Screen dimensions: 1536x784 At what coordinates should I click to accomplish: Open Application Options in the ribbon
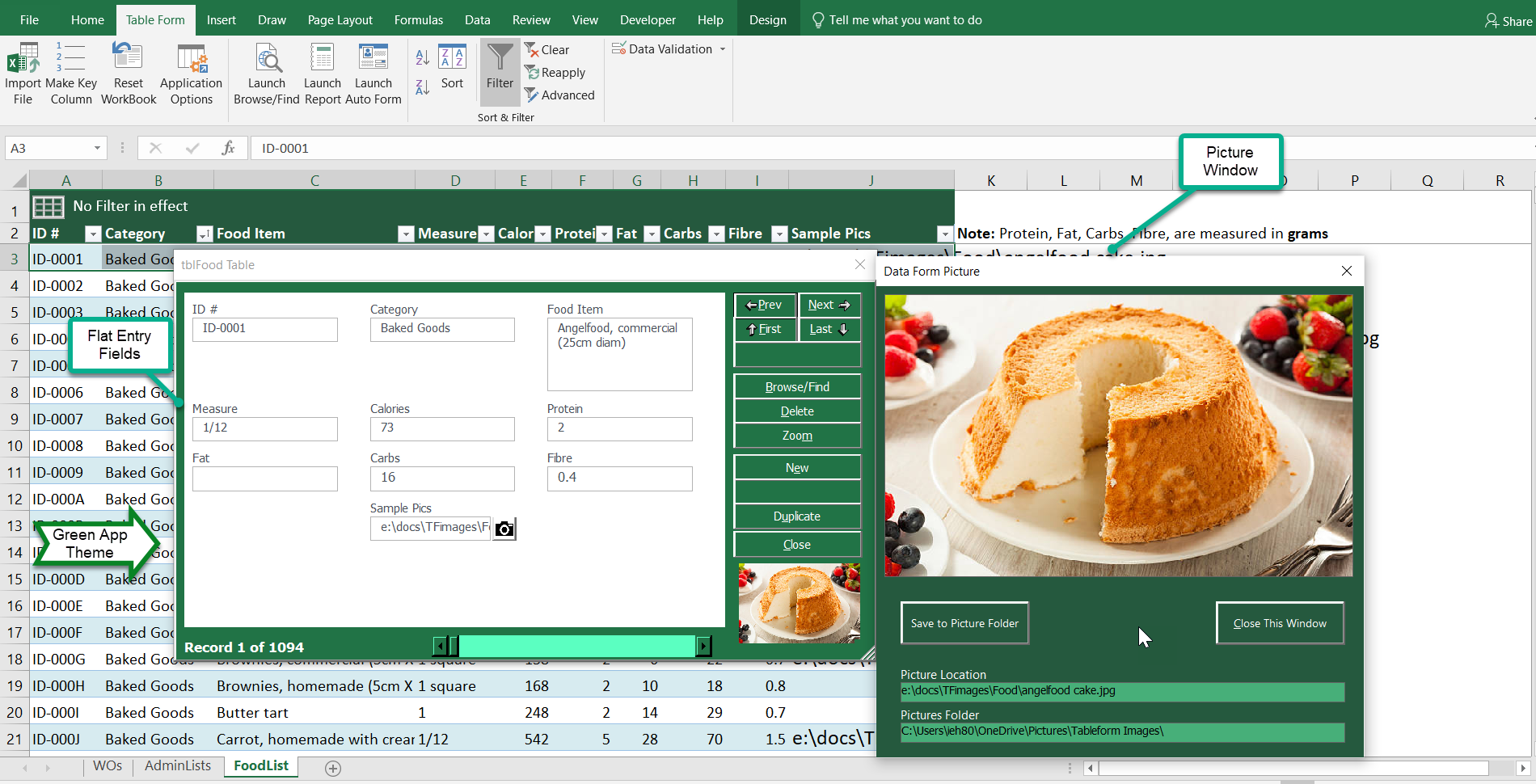191,73
